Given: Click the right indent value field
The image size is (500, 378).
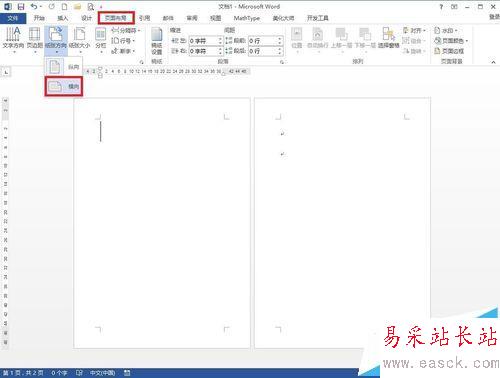Looking at the screenshot, I should point(203,51).
